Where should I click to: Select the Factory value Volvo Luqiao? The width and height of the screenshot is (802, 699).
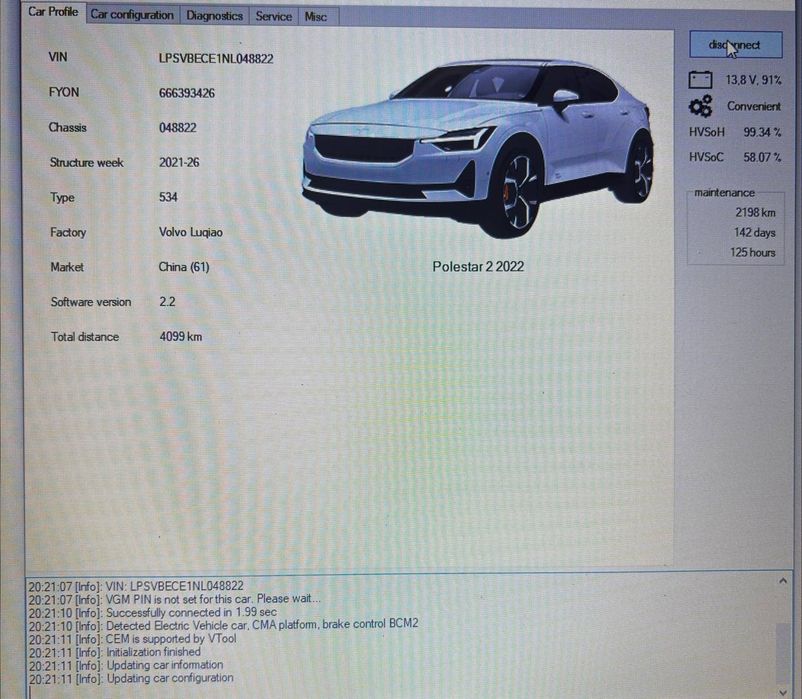tap(191, 232)
